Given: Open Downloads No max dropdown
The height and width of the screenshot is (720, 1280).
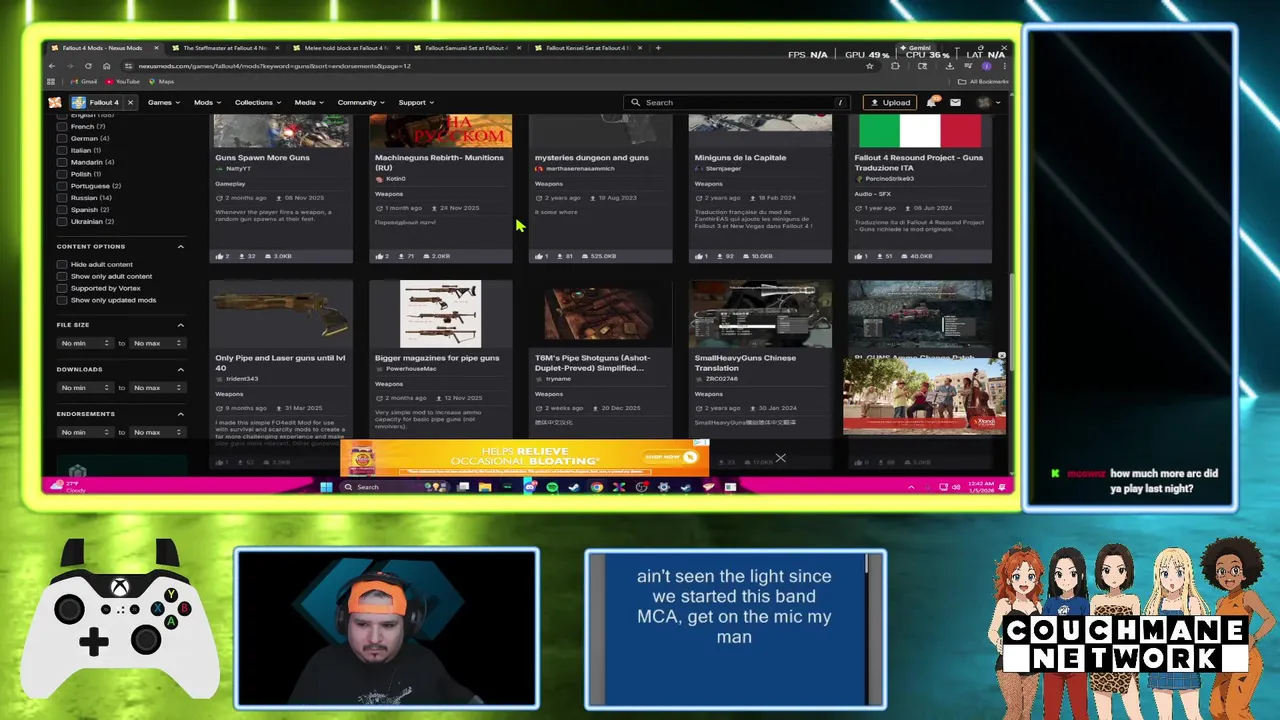Looking at the screenshot, I should coord(158,387).
